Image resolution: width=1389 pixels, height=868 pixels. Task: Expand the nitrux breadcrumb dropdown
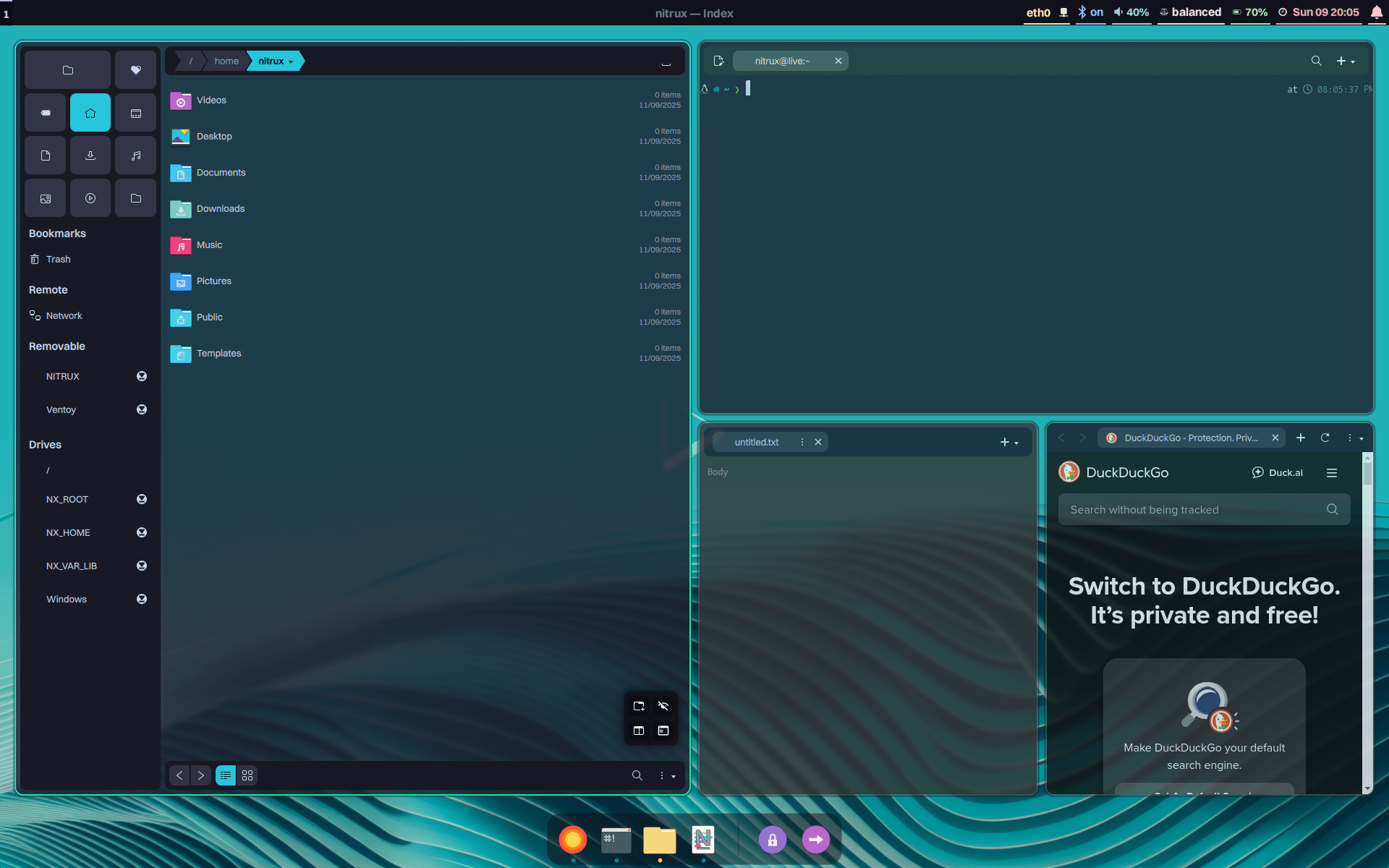[292, 61]
